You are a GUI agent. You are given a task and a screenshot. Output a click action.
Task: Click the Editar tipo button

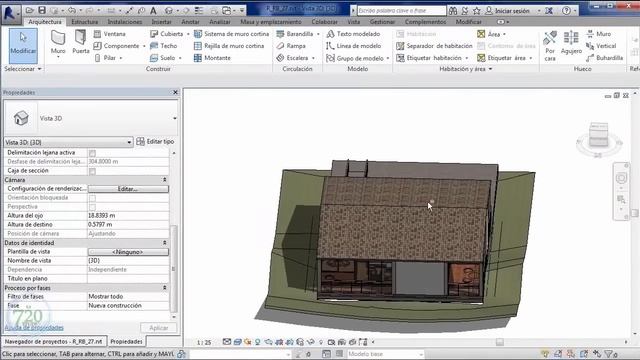155,142
